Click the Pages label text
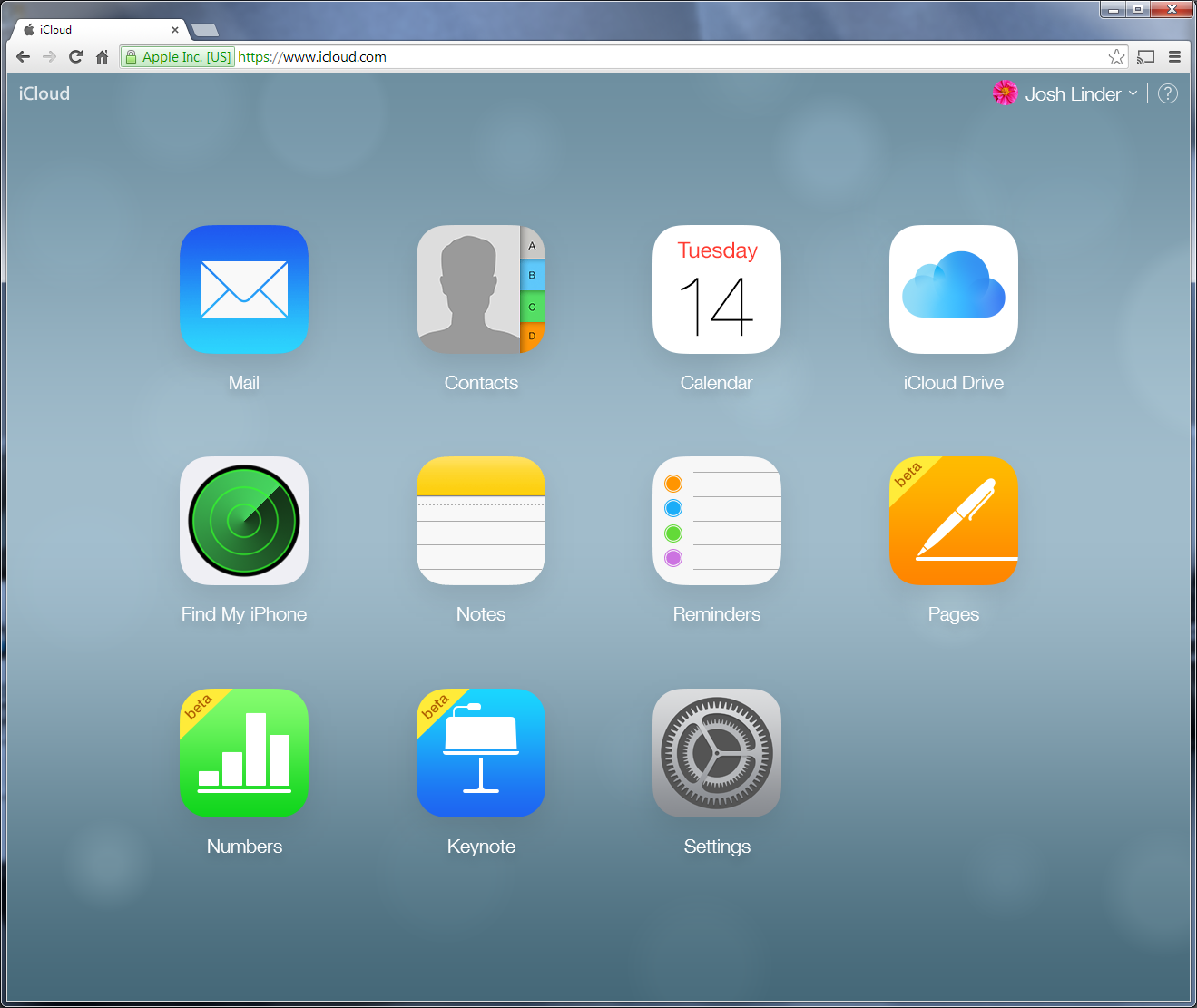The image size is (1197, 1008). [954, 614]
